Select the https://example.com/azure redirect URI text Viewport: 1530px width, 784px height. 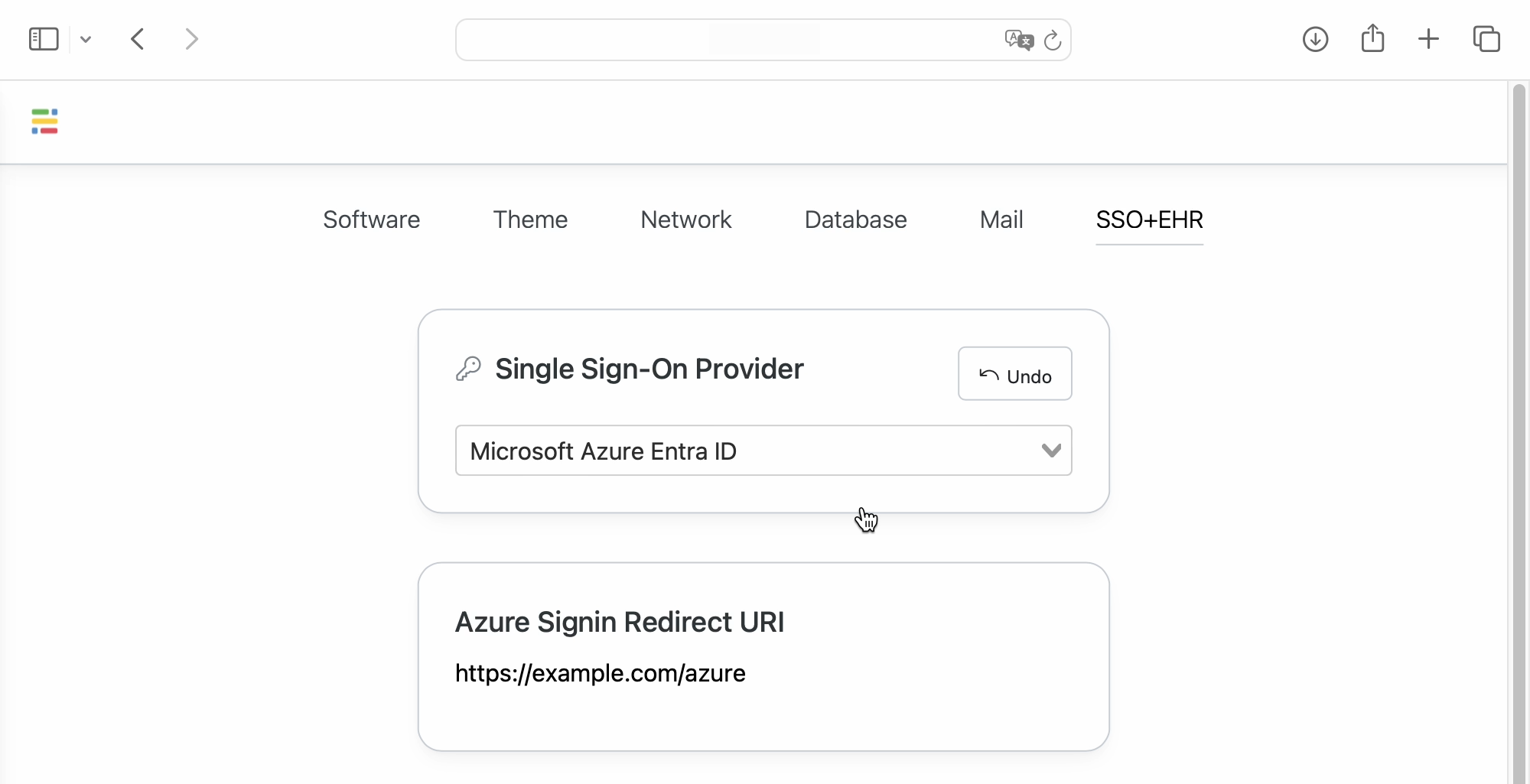tap(600, 673)
